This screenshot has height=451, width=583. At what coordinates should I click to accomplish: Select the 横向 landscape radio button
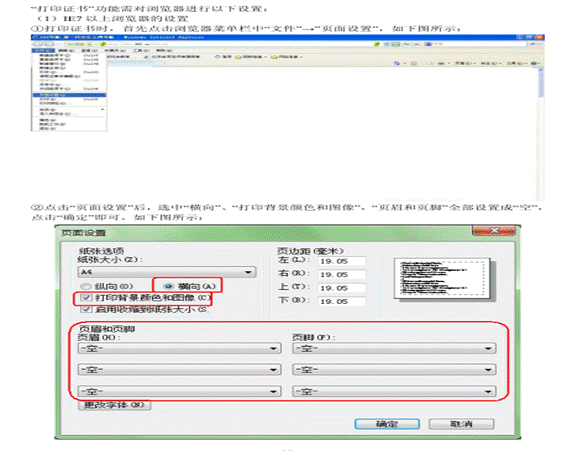pos(168,286)
